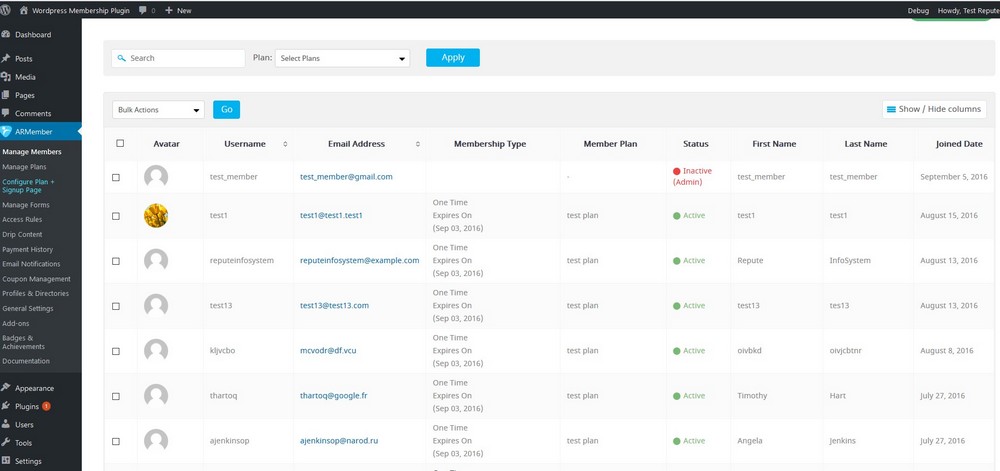Open Drip Content menu item

pyautogui.click(x=22, y=235)
